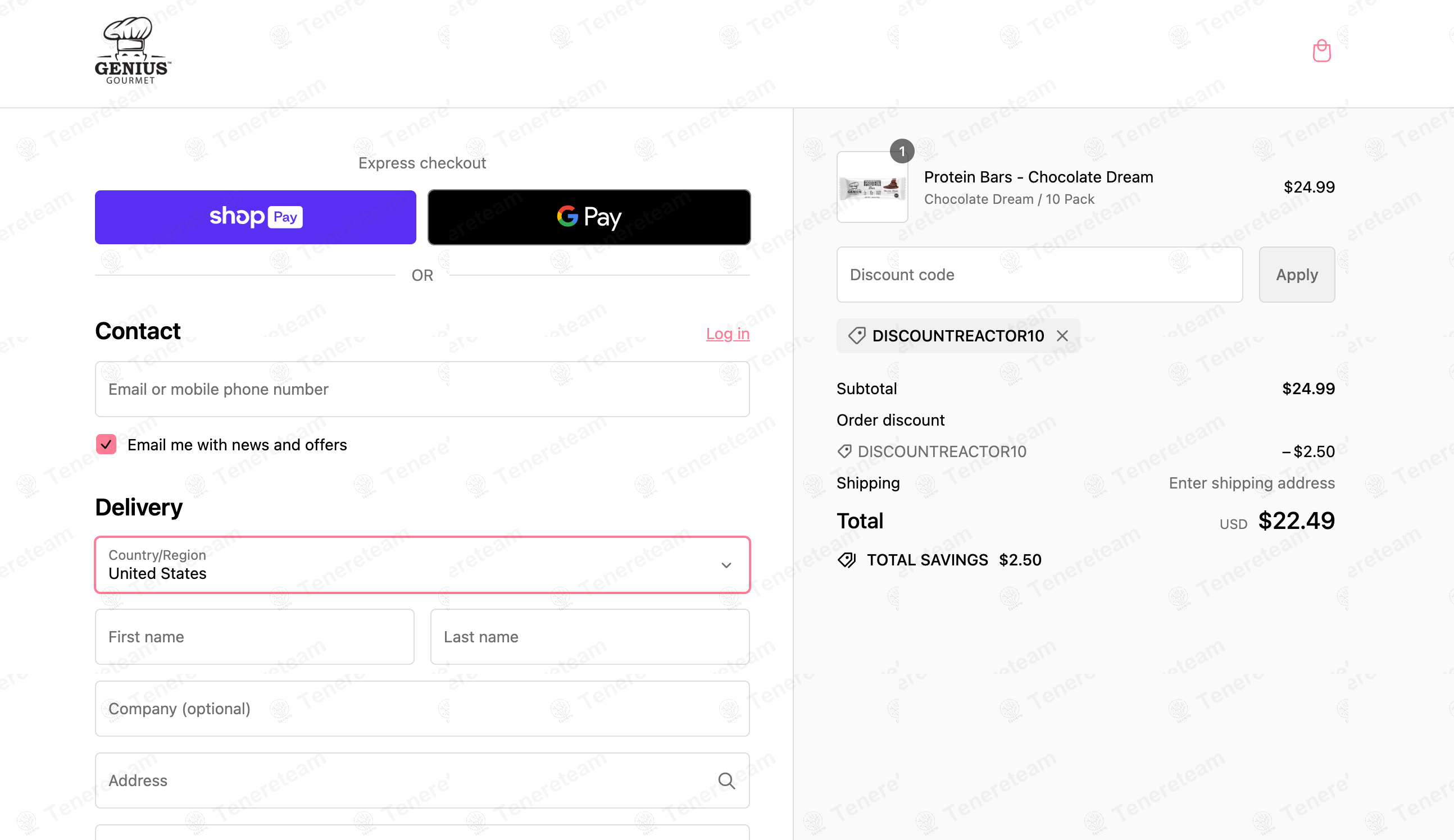Click the Last name field
The width and height of the screenshot is (1454, 840).
tap(590, 637)
